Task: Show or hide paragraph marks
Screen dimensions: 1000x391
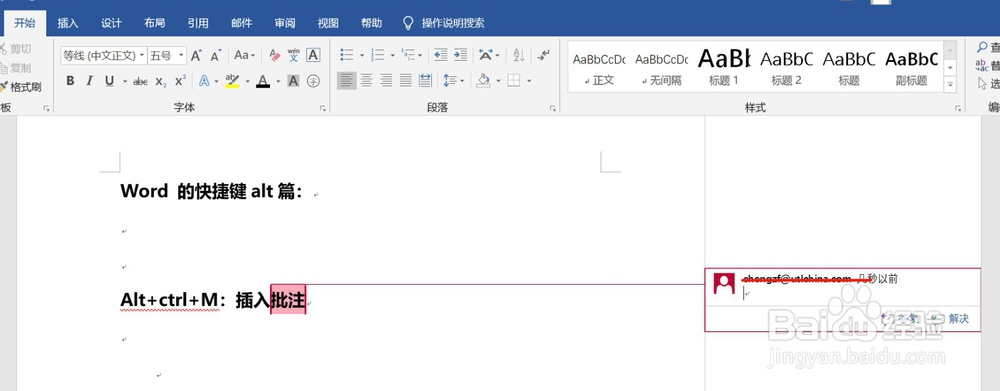Action: [x=543, y=55]
